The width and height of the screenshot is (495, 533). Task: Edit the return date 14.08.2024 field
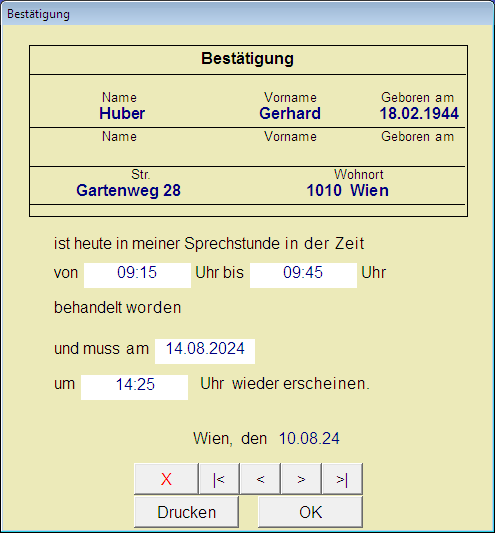pyautogui.click(x=205, y=351)
